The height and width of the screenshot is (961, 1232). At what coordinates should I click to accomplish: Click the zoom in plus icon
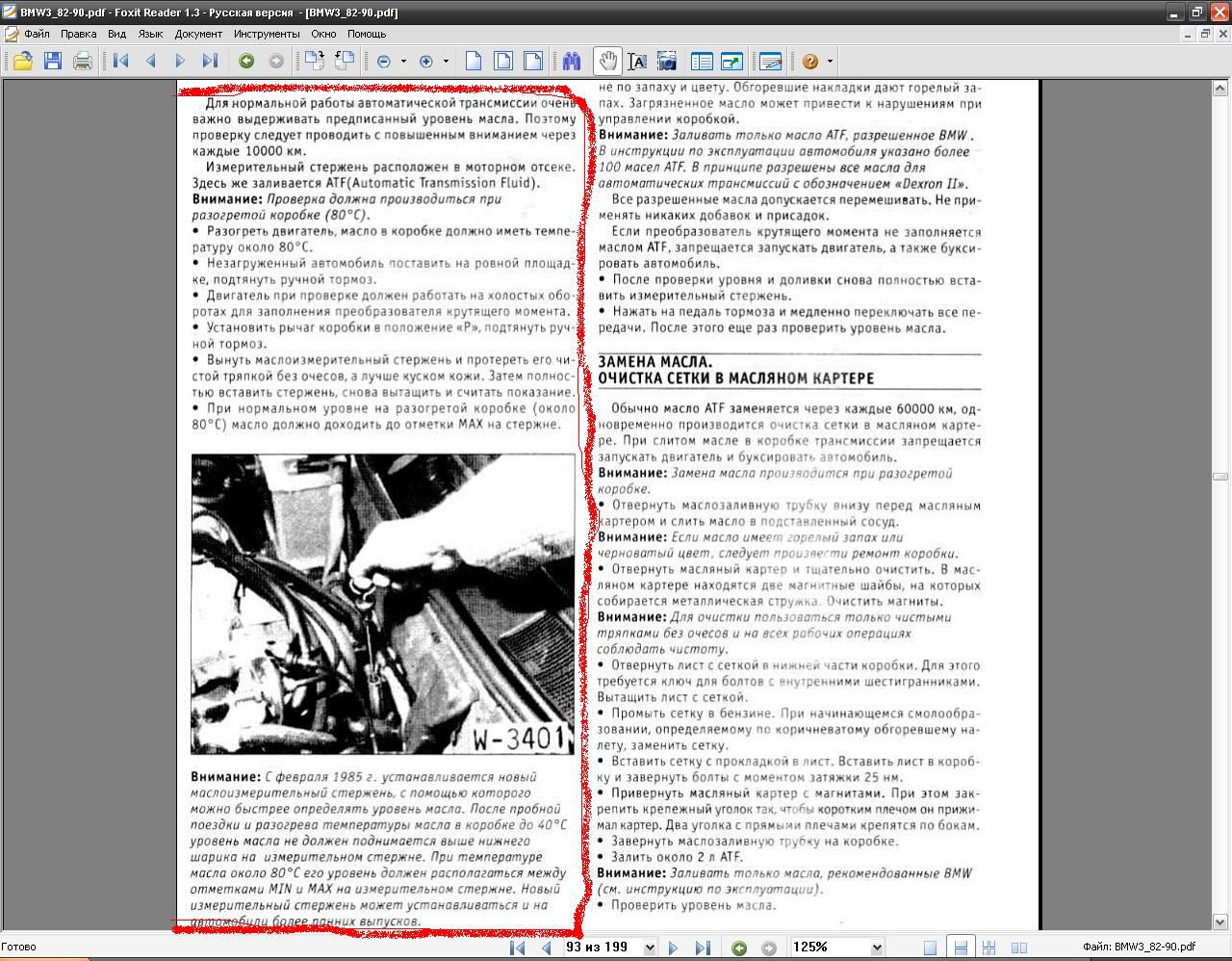(426, 62)
